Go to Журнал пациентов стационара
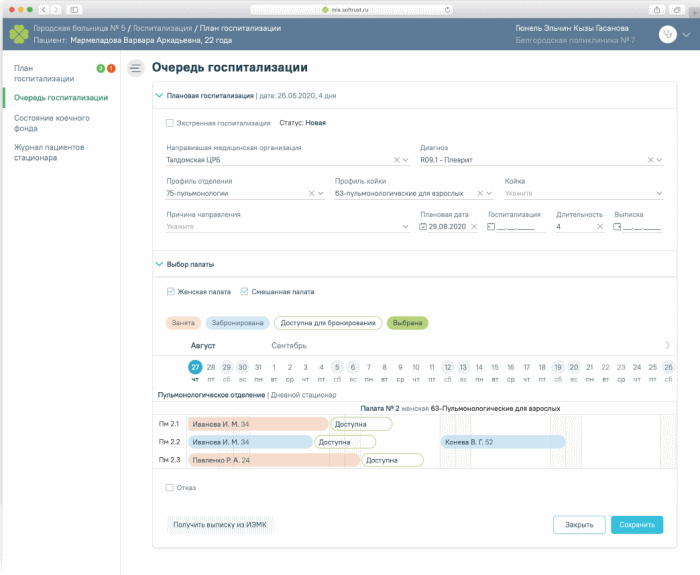 [x=49, y=152]
